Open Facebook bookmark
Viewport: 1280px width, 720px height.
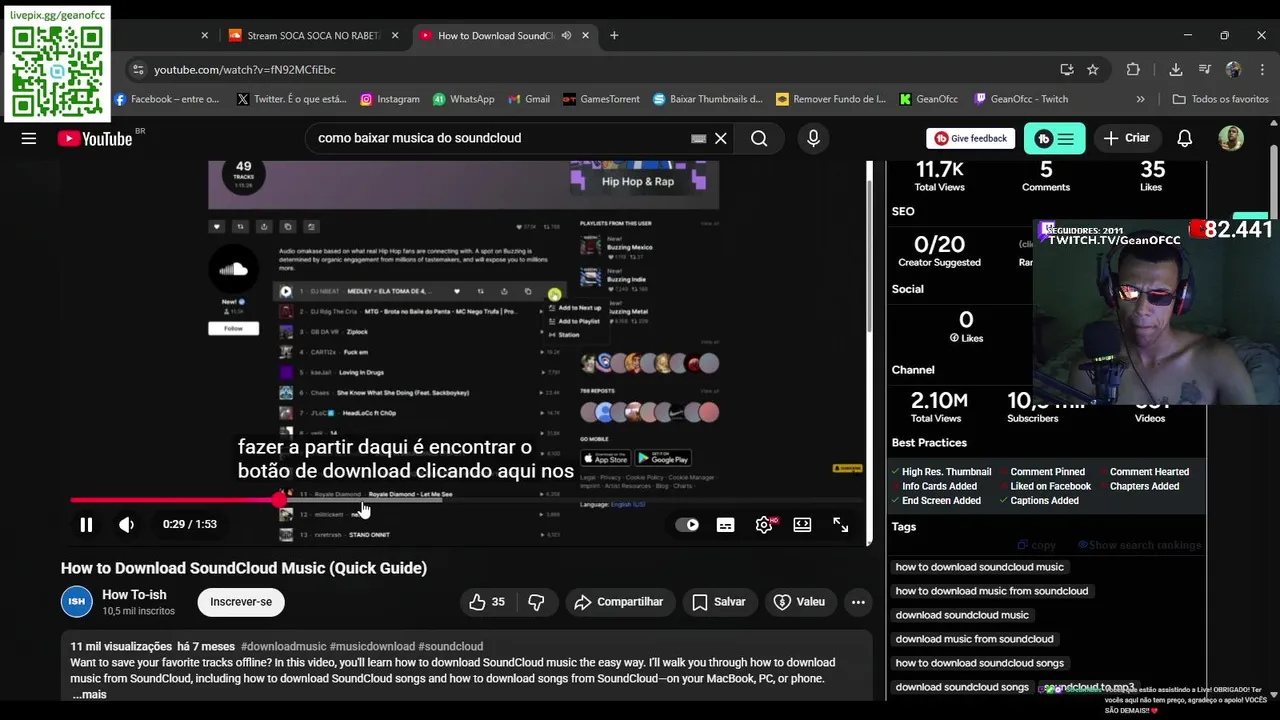[166, 99]
